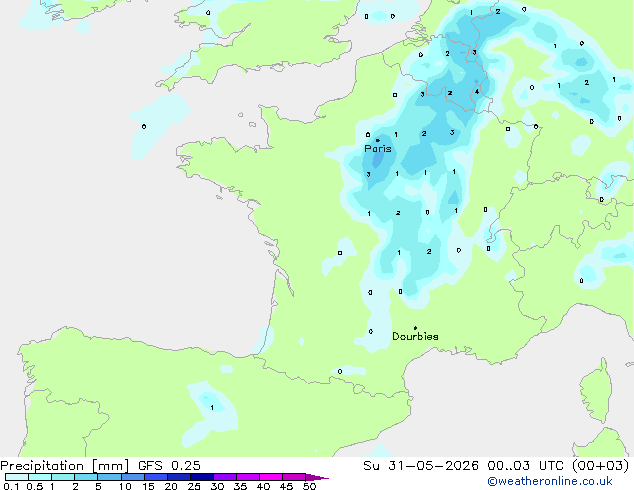The image size is (634, 490).
Task: Select the 20–25 mm legend color swatch
Action: [x=179, y=477]
